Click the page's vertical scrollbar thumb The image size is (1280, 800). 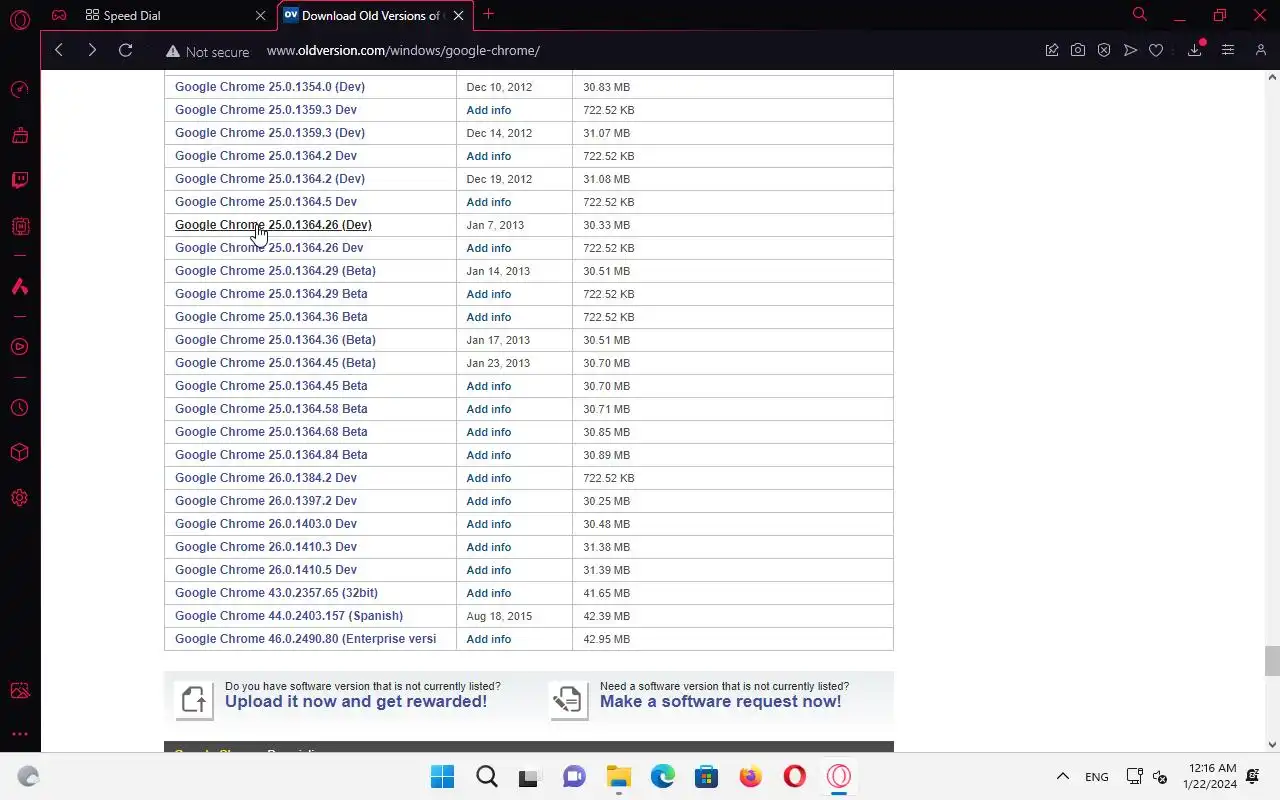(x=1272, y=661)
